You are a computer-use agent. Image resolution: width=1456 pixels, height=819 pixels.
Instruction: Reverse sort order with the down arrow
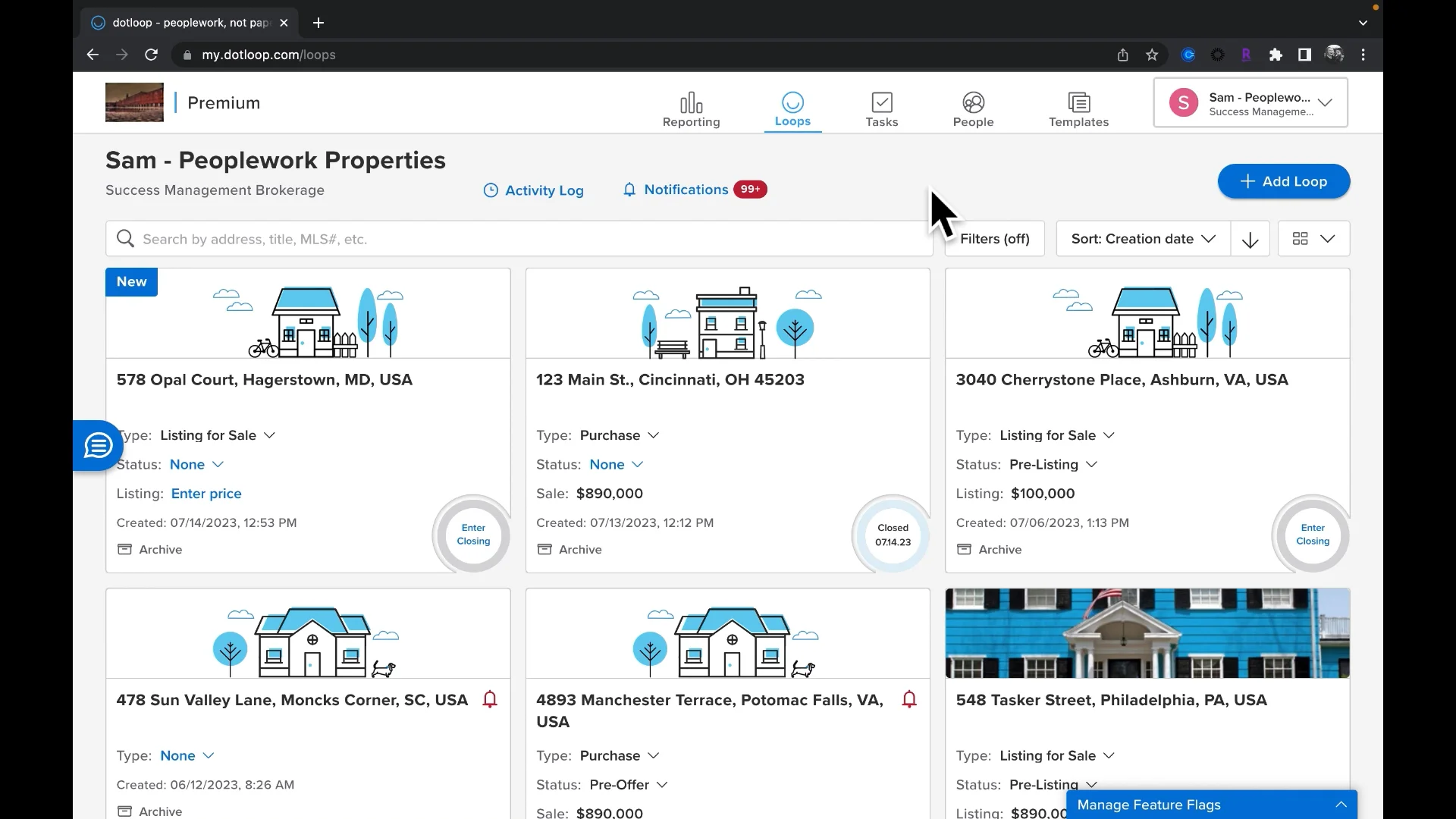pyautogui.click(x=1250, y=240)
